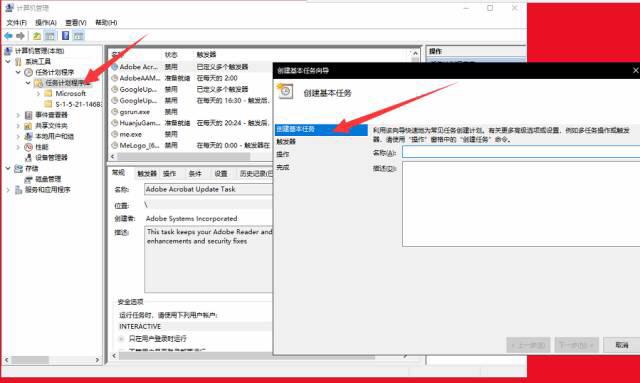Click the 取消 button in wizard
This screenshot has height=383, width=640.
coord(622,345)
